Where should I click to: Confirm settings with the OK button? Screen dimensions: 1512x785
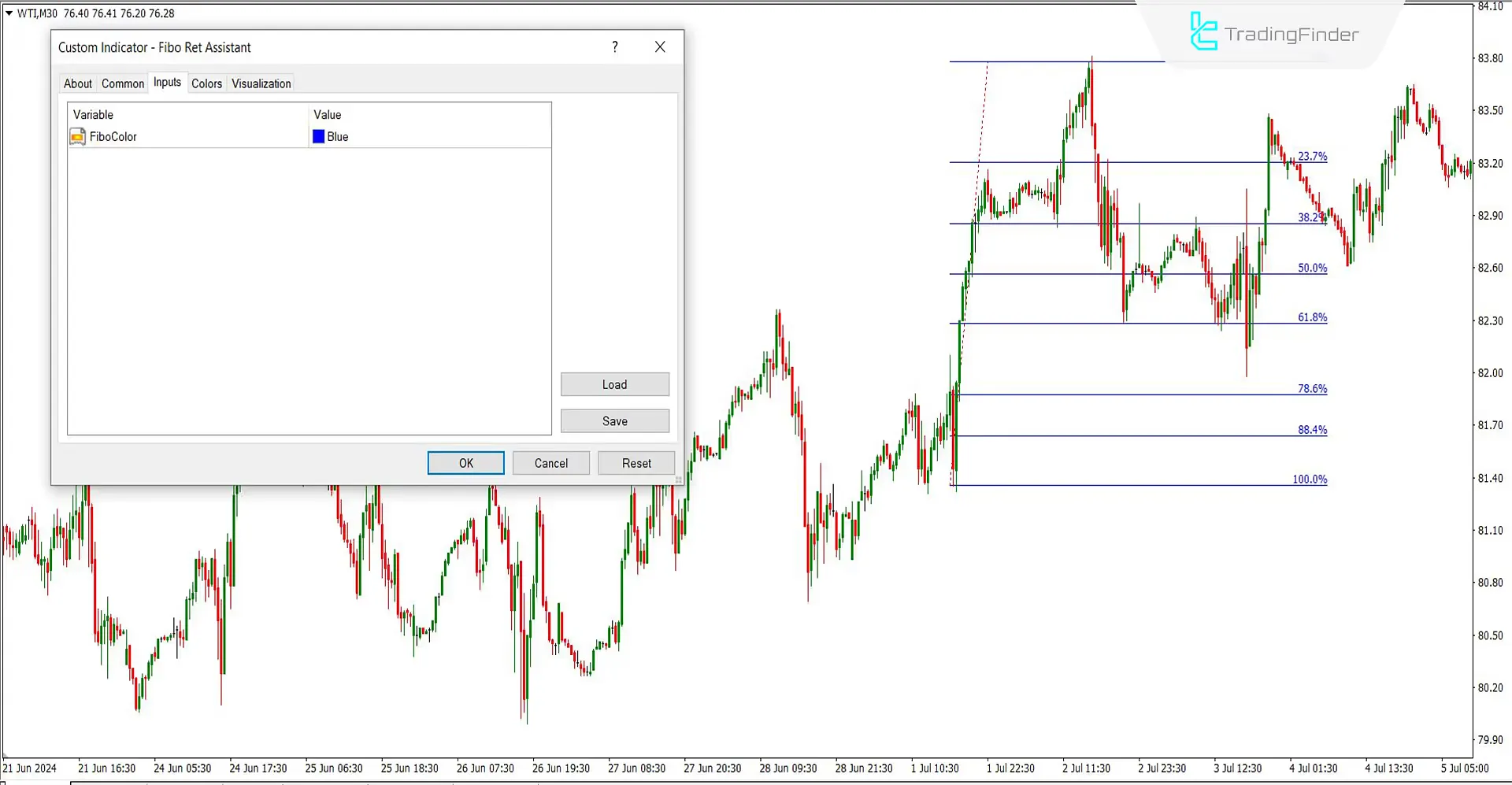465,463
